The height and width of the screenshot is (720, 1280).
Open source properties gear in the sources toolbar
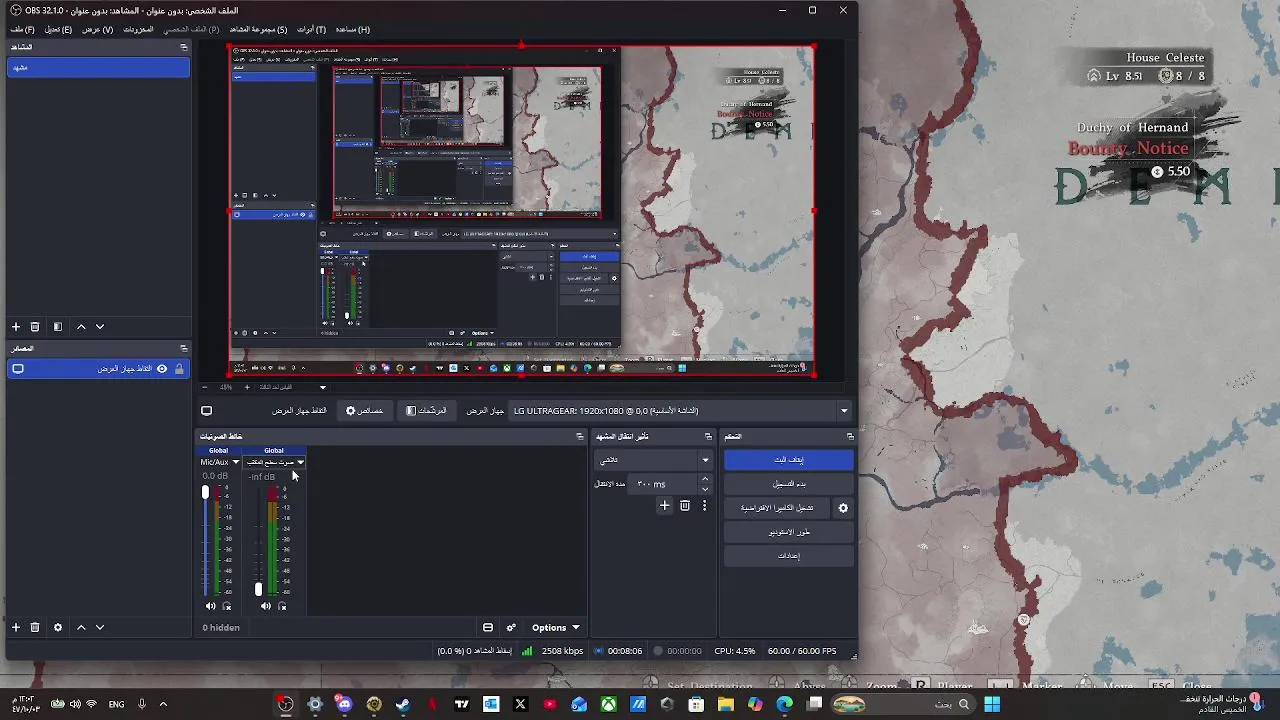coord(58,628)
